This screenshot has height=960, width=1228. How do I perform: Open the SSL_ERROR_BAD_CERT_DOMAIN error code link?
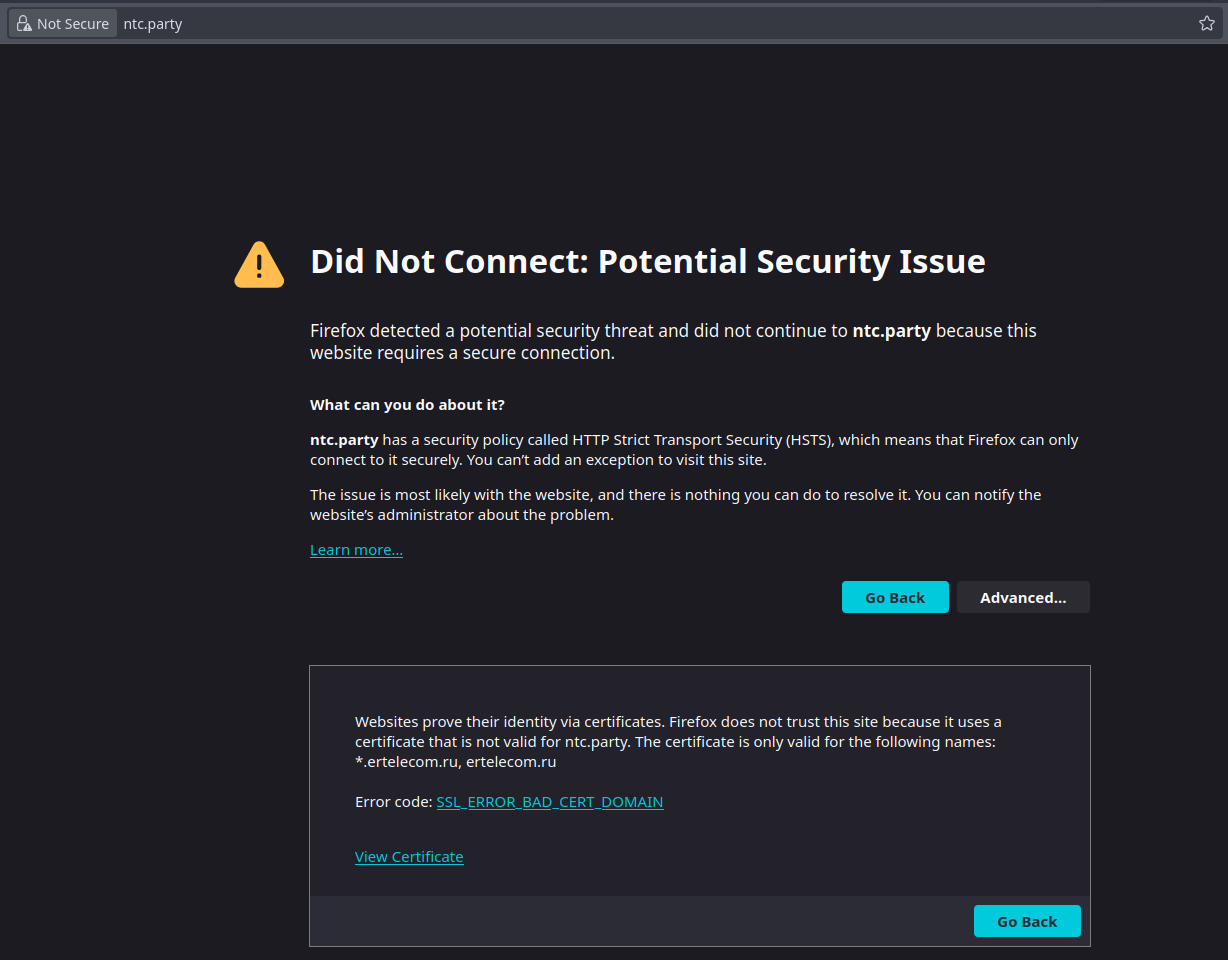click(550, 802)
